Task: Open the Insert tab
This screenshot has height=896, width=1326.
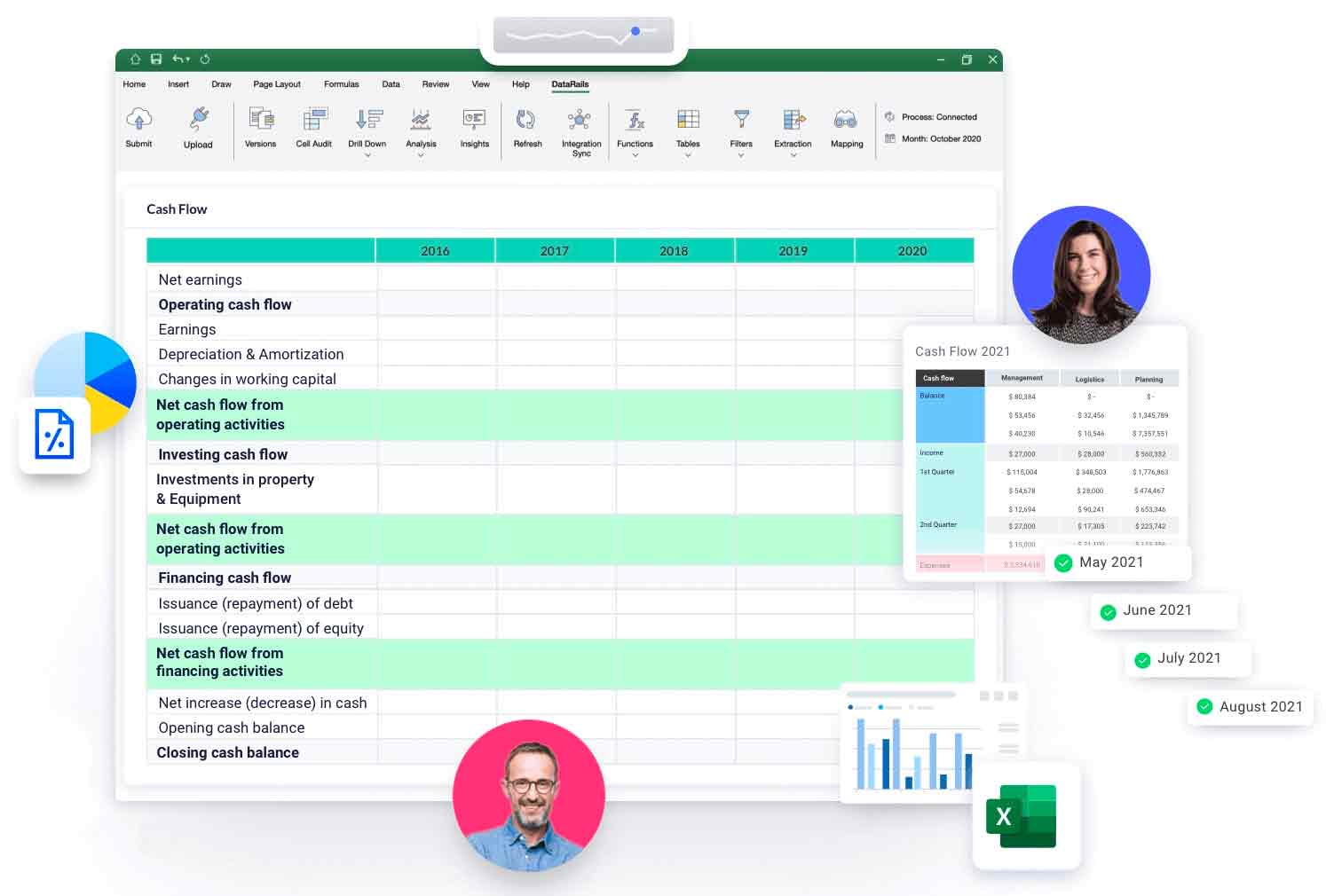Action: click(178, 84)
